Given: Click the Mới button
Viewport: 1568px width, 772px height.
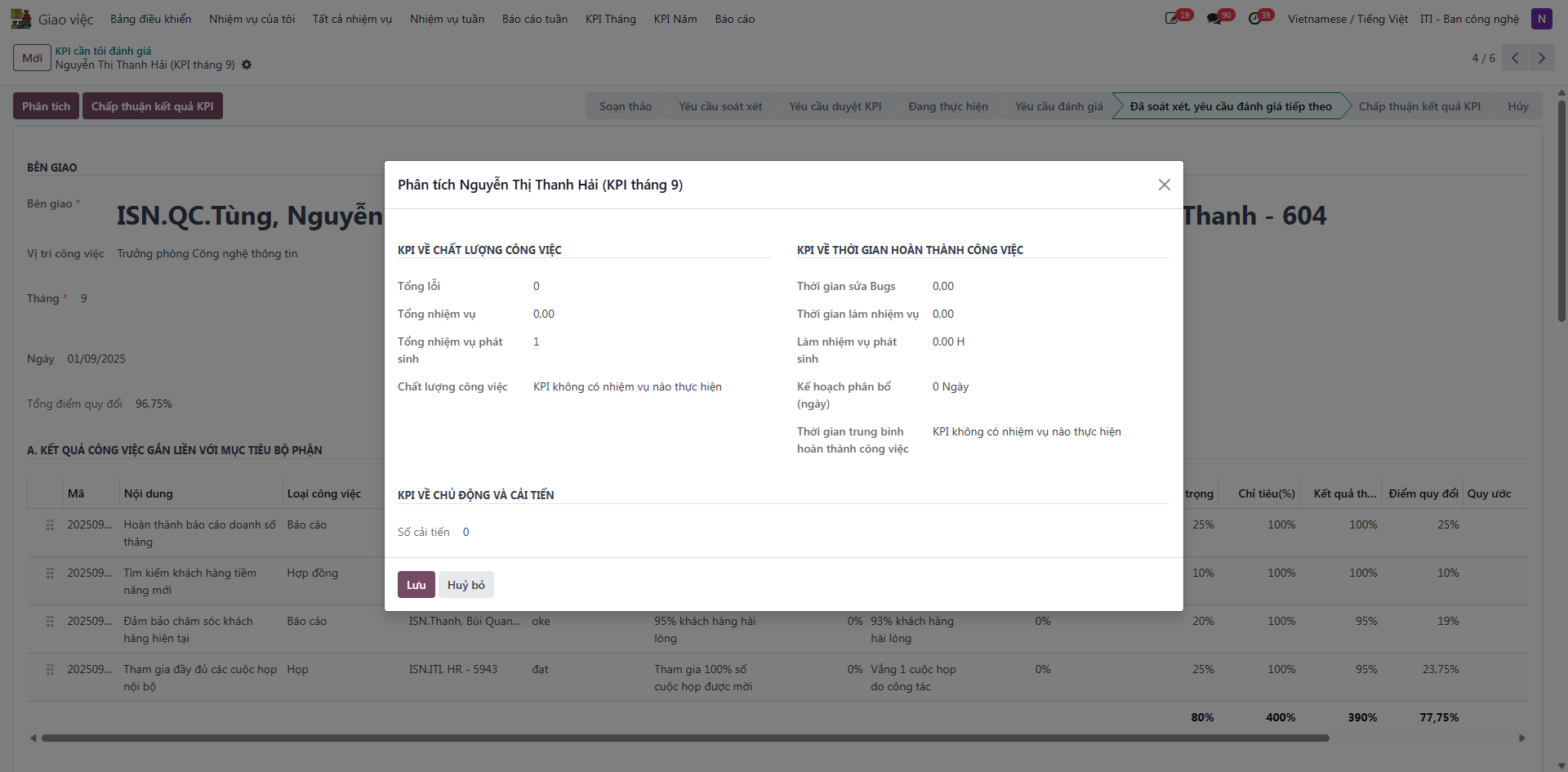Looking at the screenshot, I should tap(33, 58).
